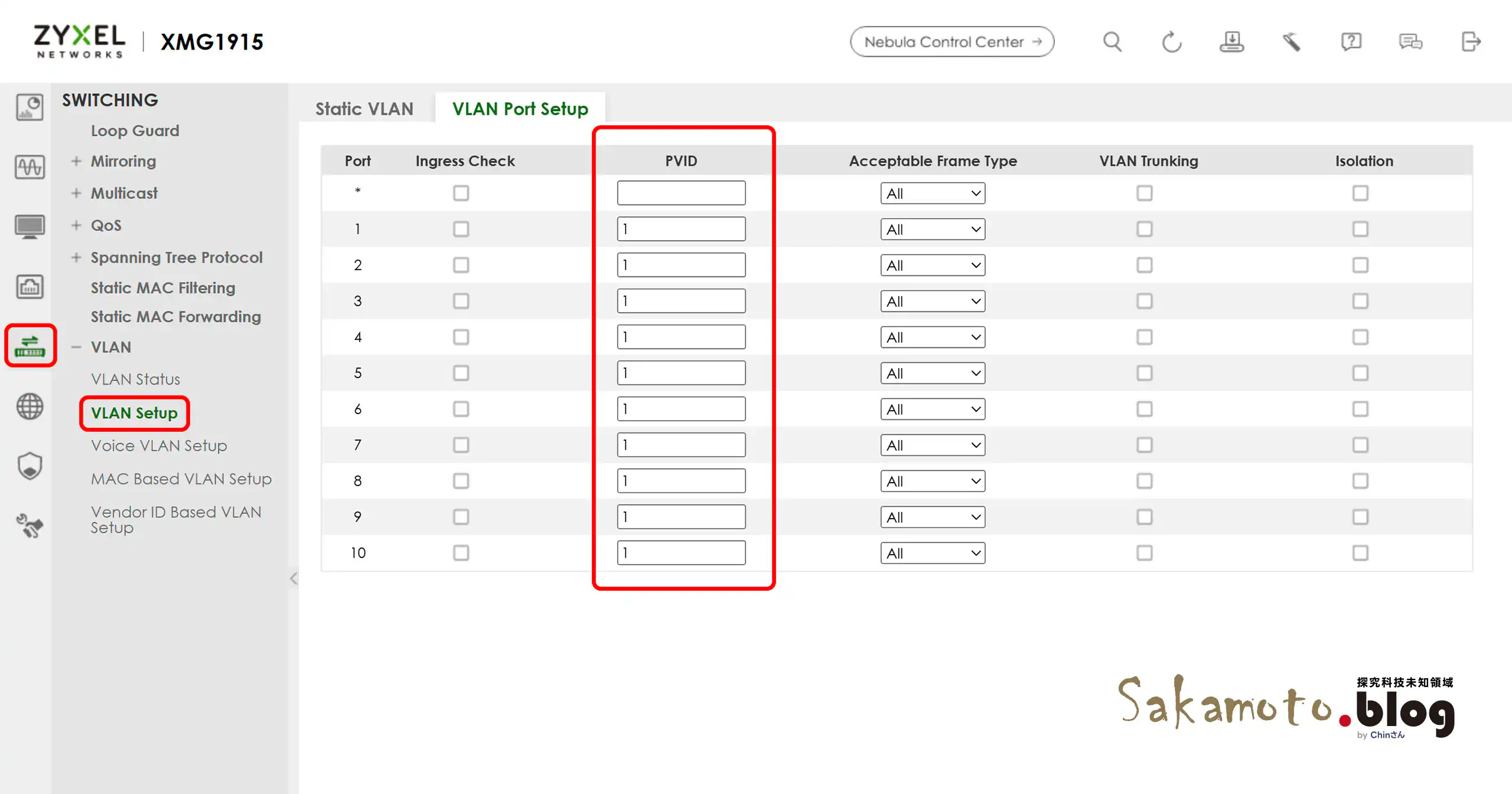Enable Ingress Check for port 3

(461, 301)
